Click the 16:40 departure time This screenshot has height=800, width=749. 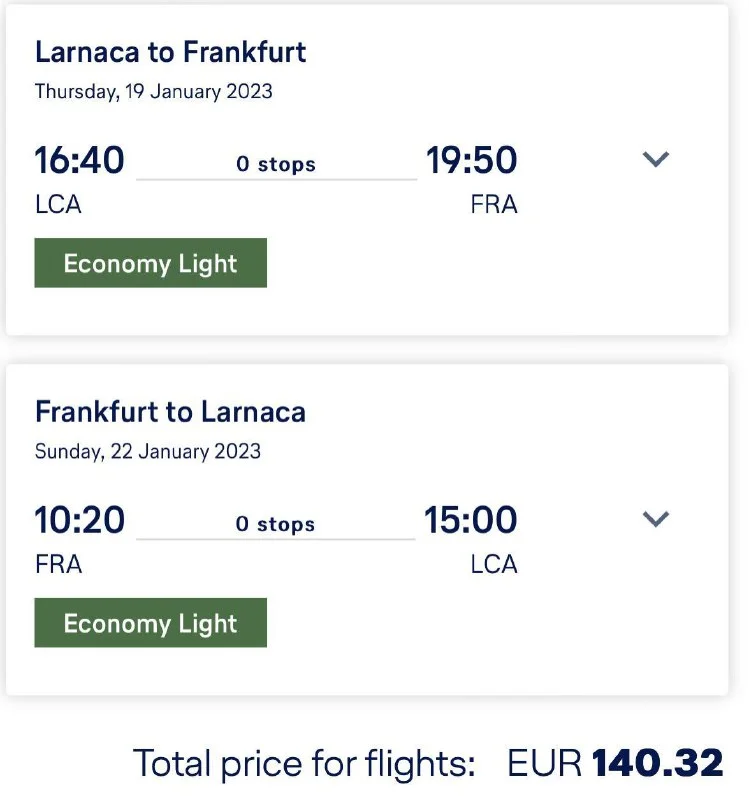(x=80, y=161)
